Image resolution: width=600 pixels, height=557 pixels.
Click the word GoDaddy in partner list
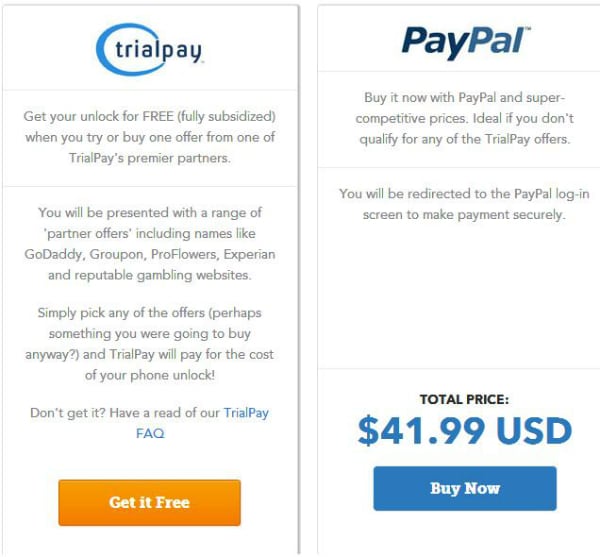(54, 254)
